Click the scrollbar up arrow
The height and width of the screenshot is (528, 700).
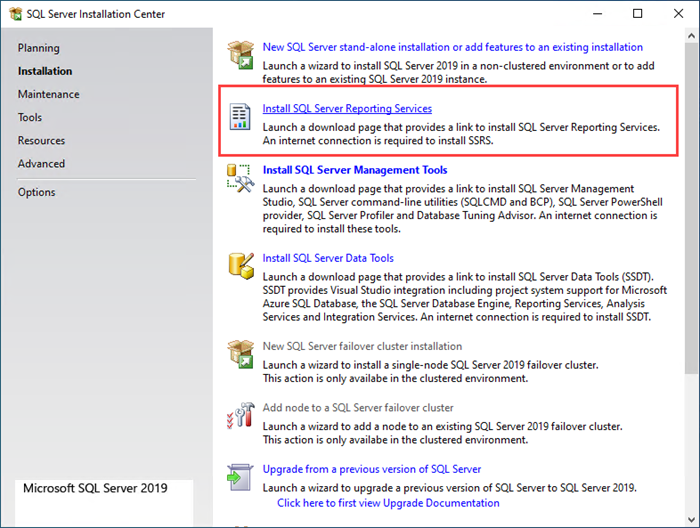click(x=692, y=36)
